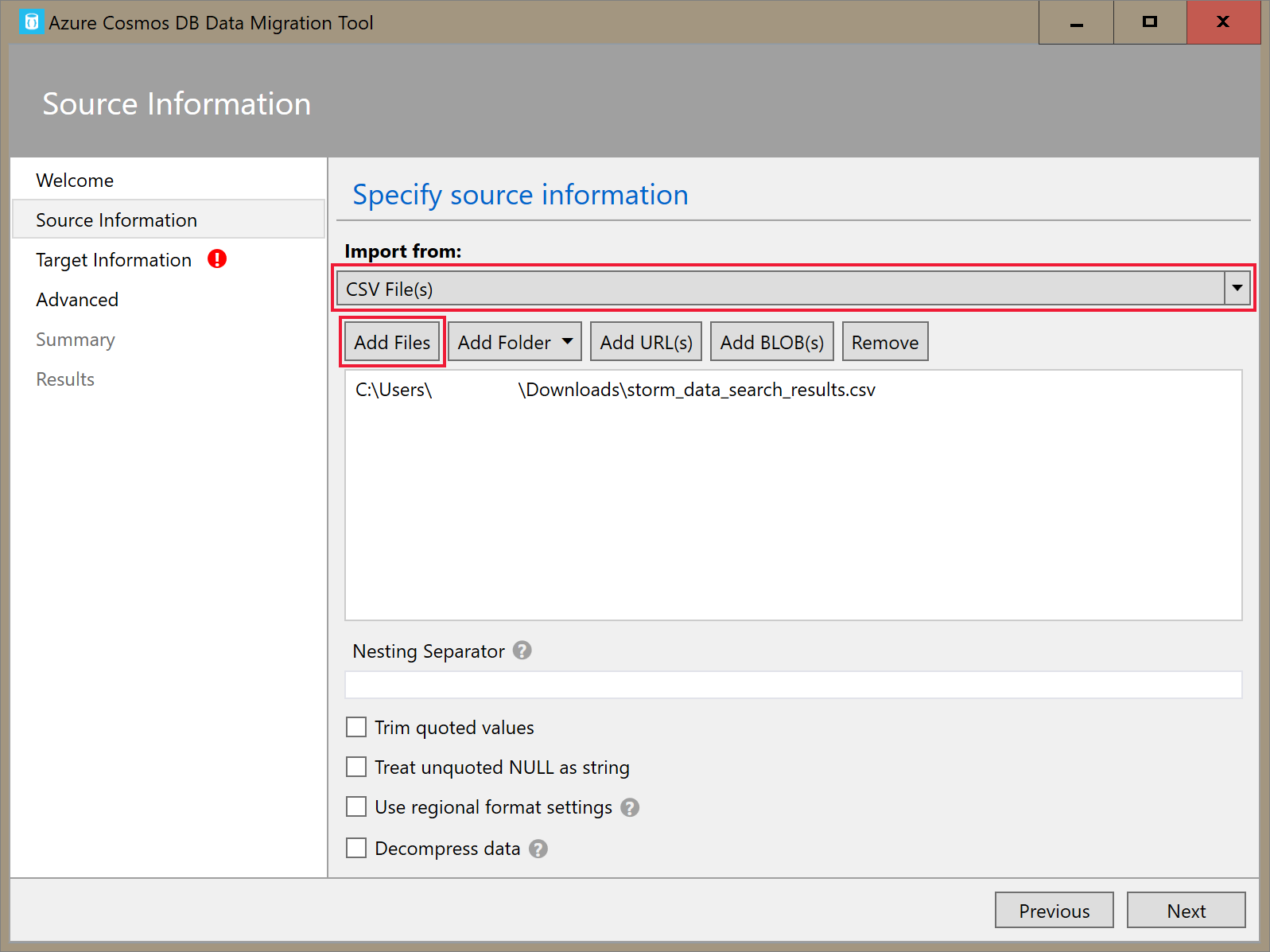Click the Add URL(s) button
Image resolution: width=1270 pixels, height=952 pixels.
click(646, 342)
